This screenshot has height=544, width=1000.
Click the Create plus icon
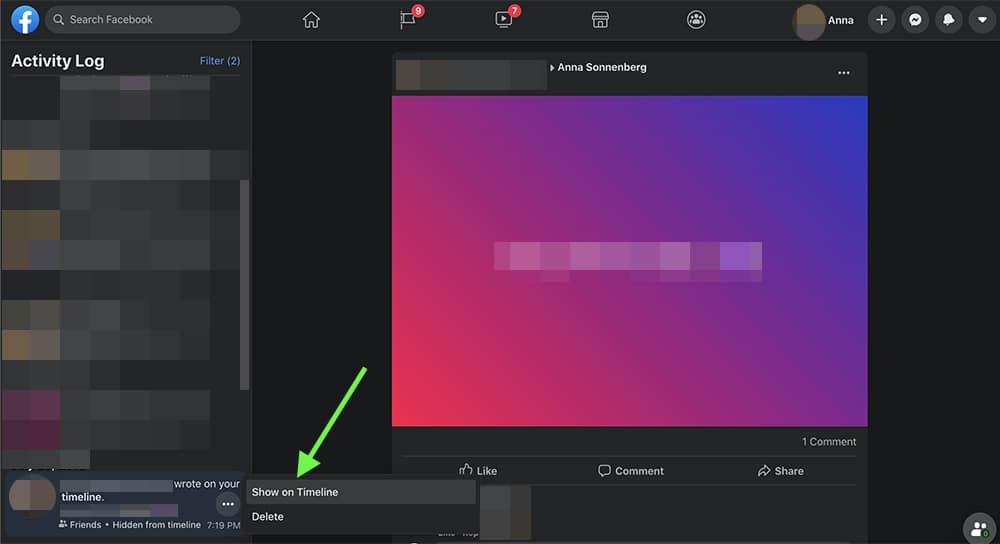pos(881,20)
